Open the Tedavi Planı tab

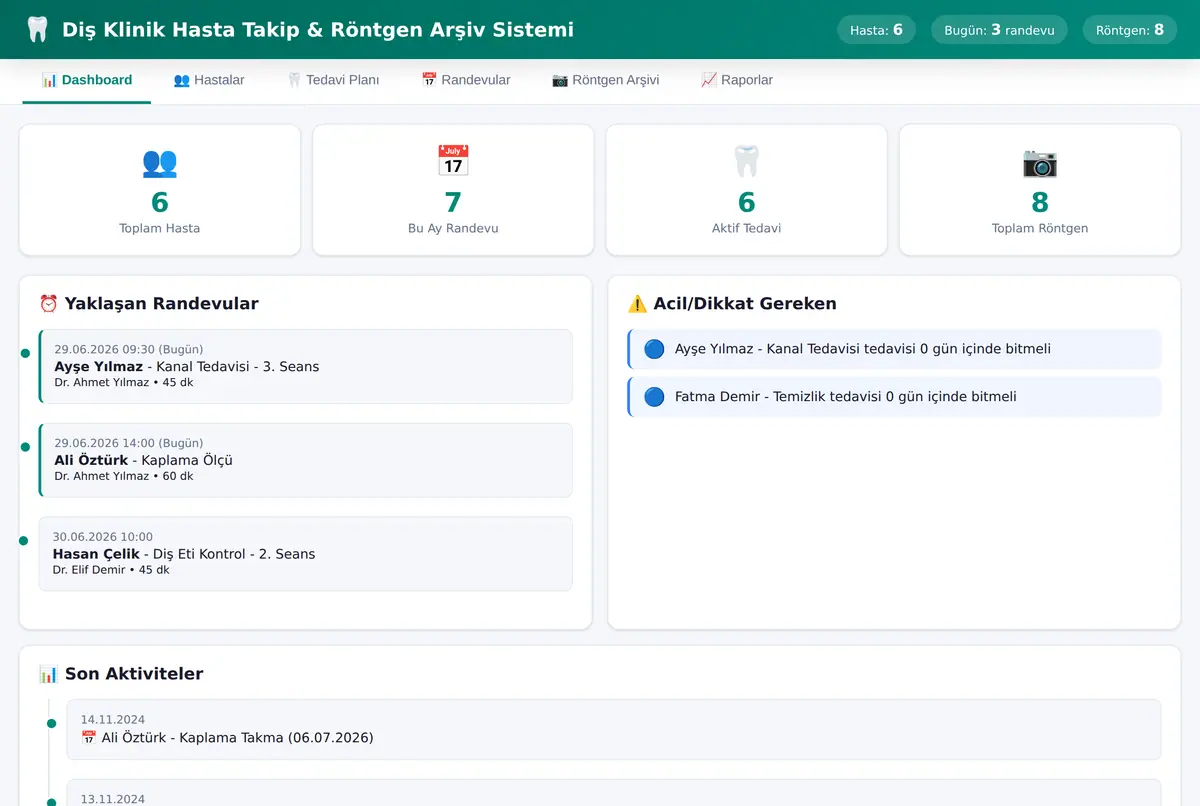(333, 80)
